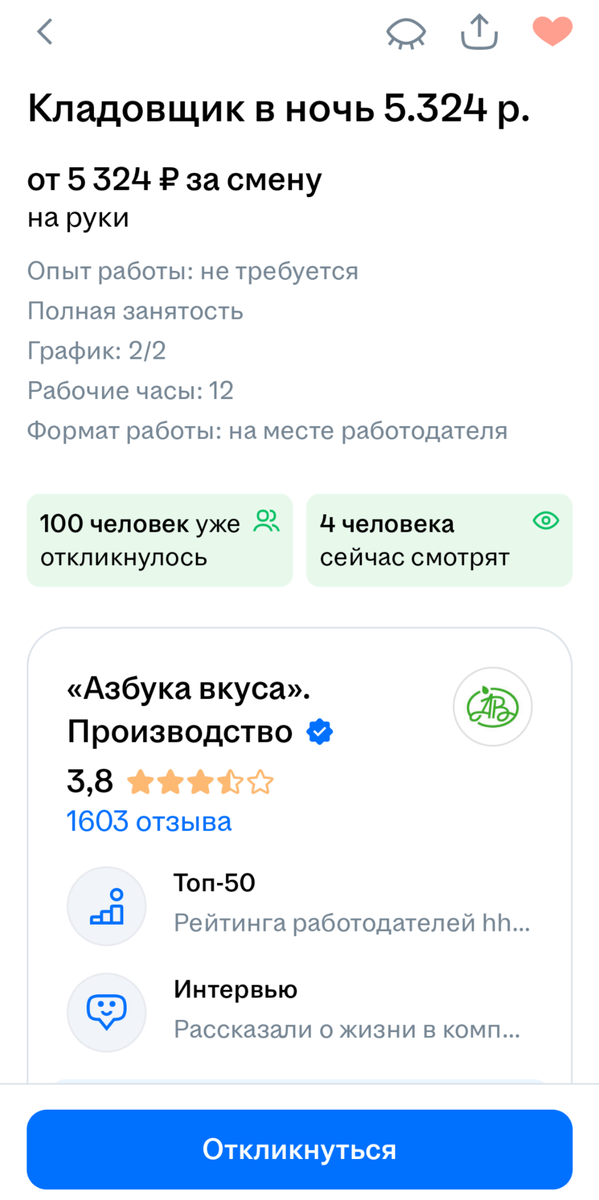Image resolution: width=599 pixels, height=1200 pixels.
Task: Tap the Откликнуться button
Action: point(299,1149)
